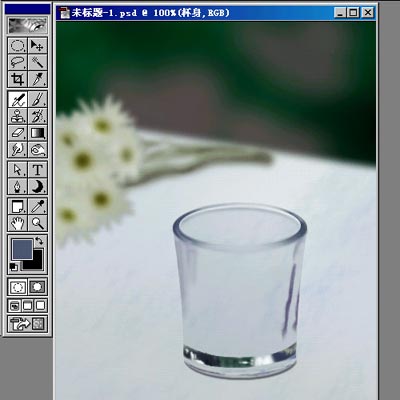
Task: Select the highlighted Airbrush tool
Action: [17, 99]
